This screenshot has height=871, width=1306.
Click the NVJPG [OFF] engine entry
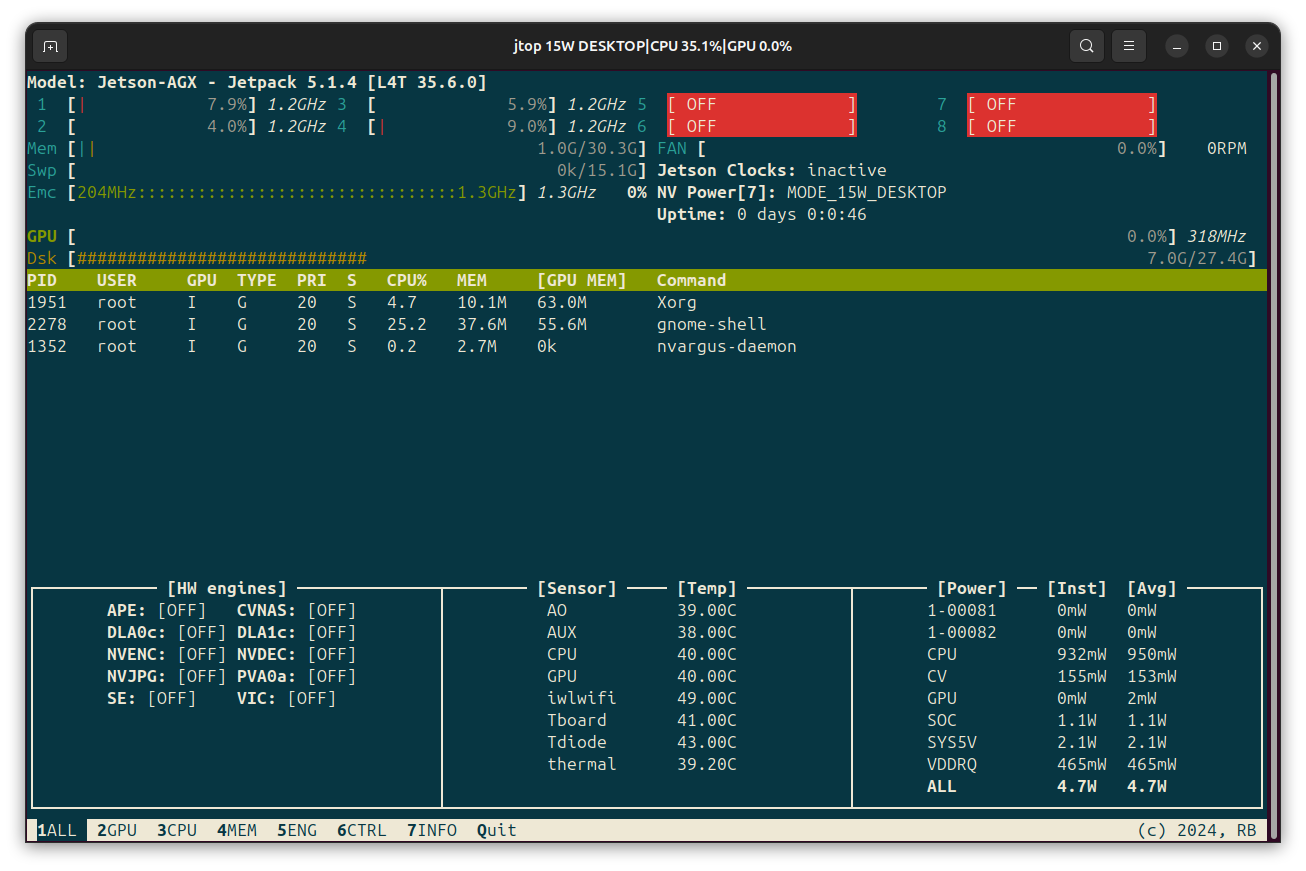click(167, 676)
